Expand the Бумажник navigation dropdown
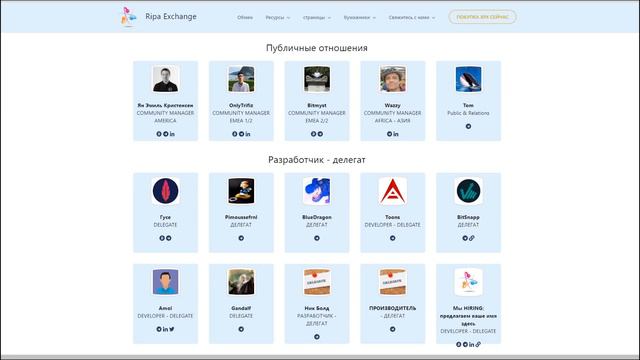This screenshot has height=360, width=640. click(x=360, y=18)
